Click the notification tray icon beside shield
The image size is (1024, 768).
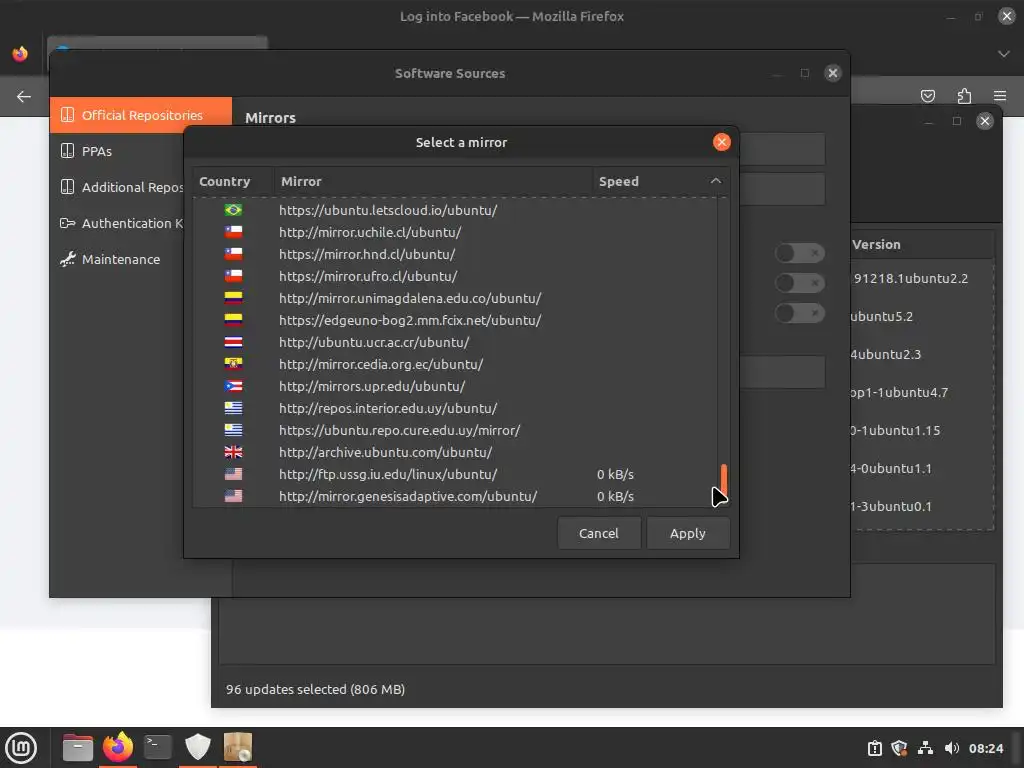click(874, 748)
